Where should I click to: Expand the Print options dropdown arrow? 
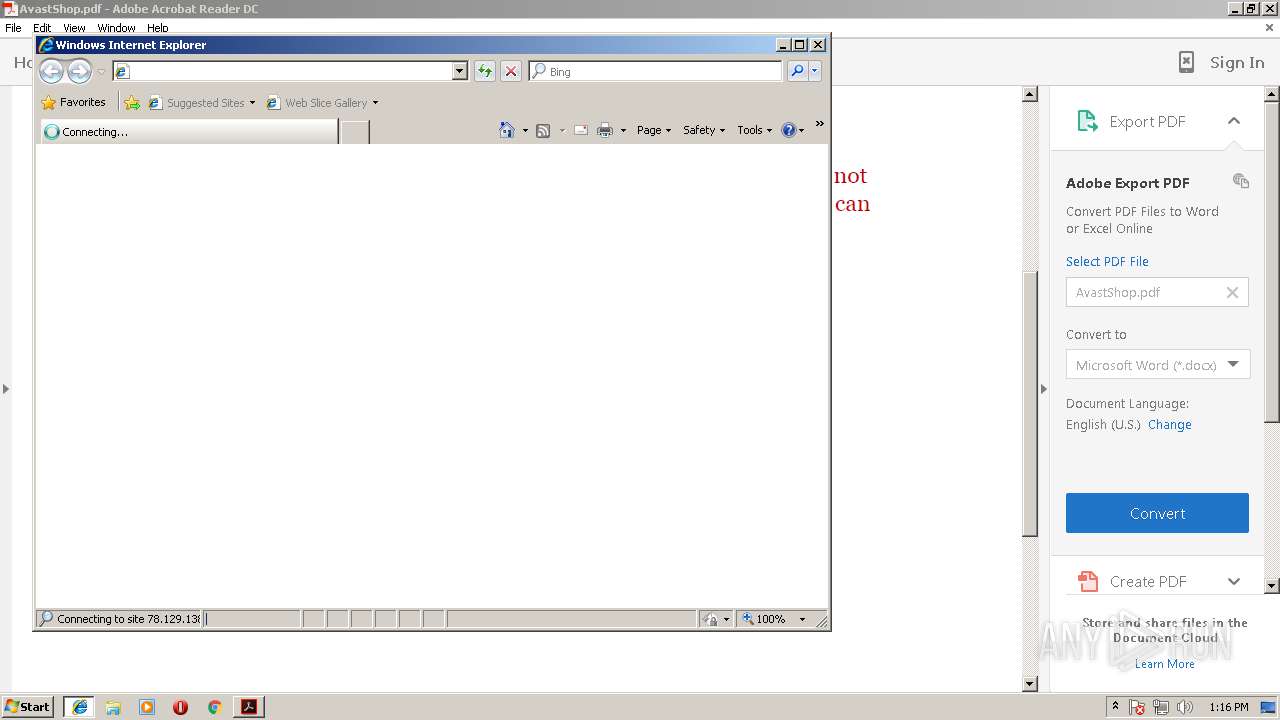(623, 130)
